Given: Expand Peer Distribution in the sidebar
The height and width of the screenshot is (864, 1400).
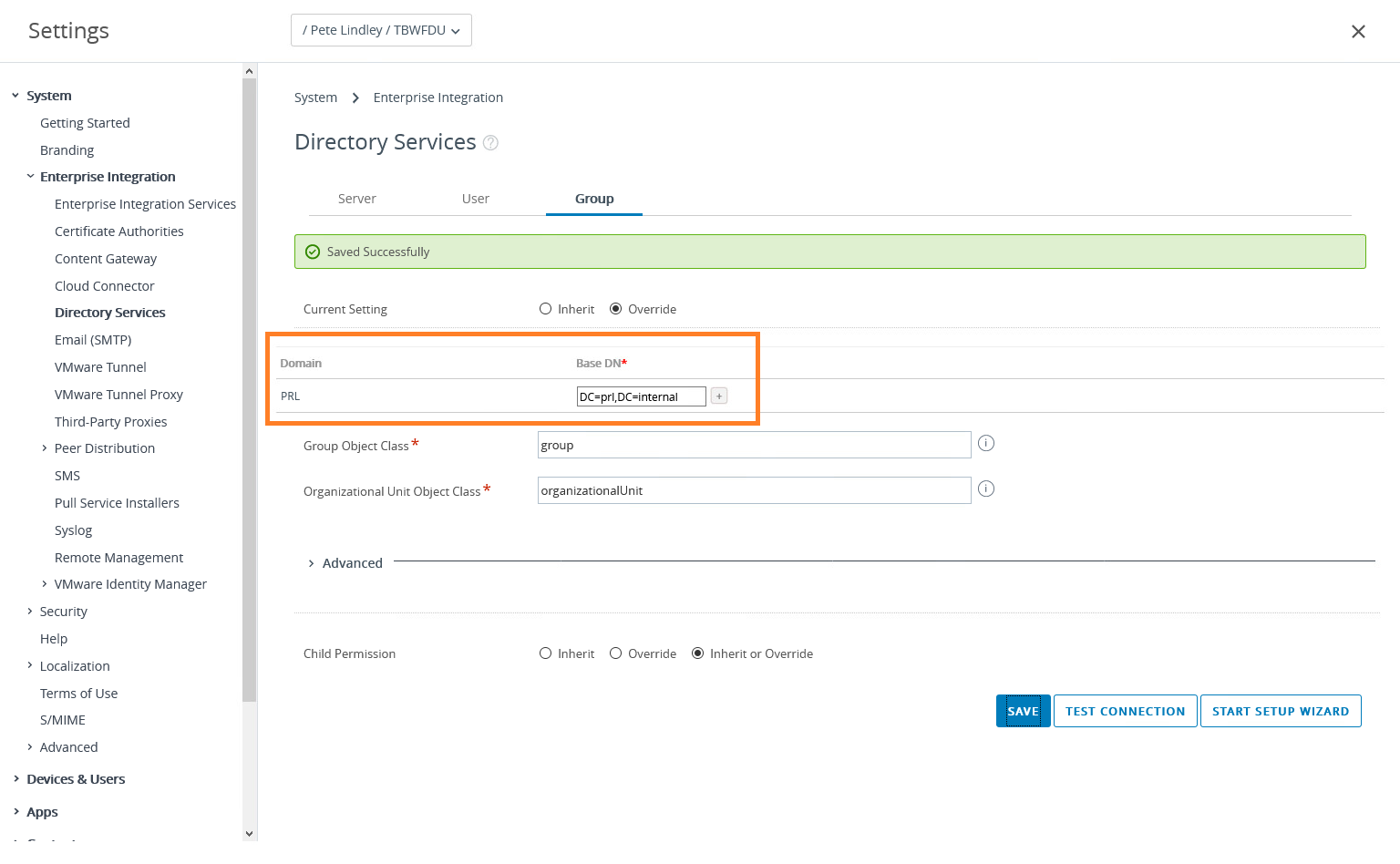Looking at the screenshot, I should tap(45, 448).
